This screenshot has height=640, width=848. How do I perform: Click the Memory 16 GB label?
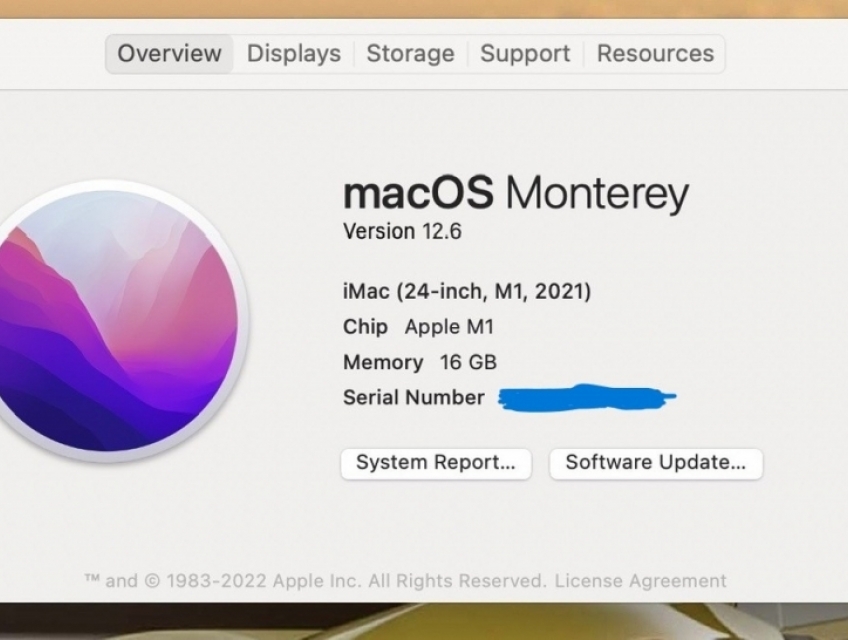tap(419, 362)
